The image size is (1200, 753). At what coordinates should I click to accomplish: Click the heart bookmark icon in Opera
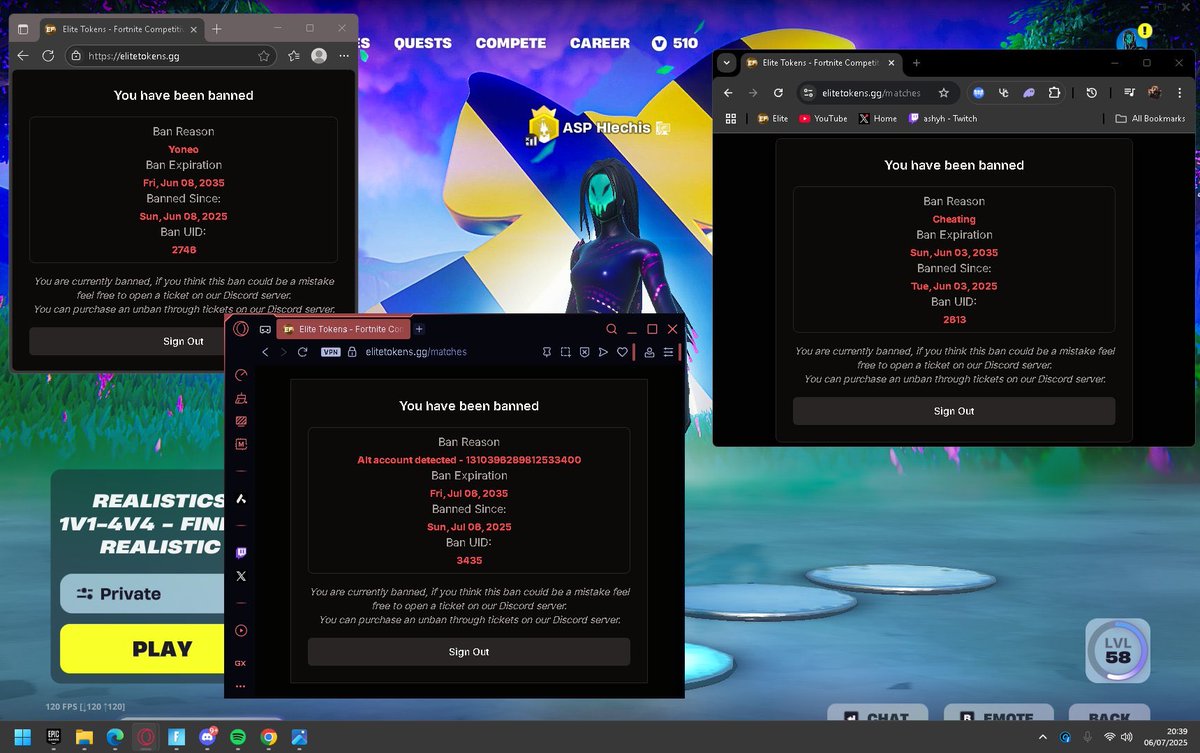(x=621, y=352)
